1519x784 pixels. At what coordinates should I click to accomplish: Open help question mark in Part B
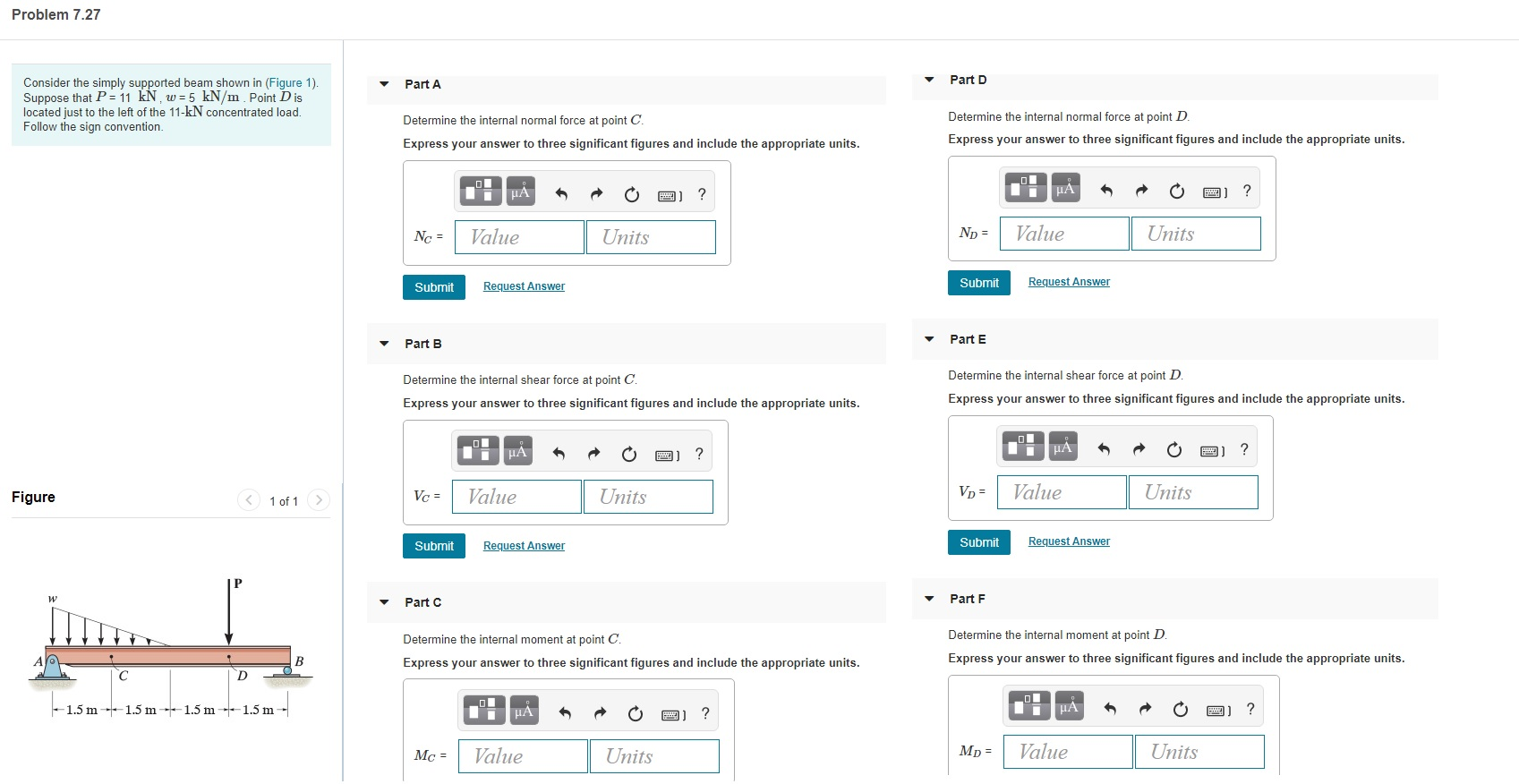pyautogui.click(x=699, y=454)
